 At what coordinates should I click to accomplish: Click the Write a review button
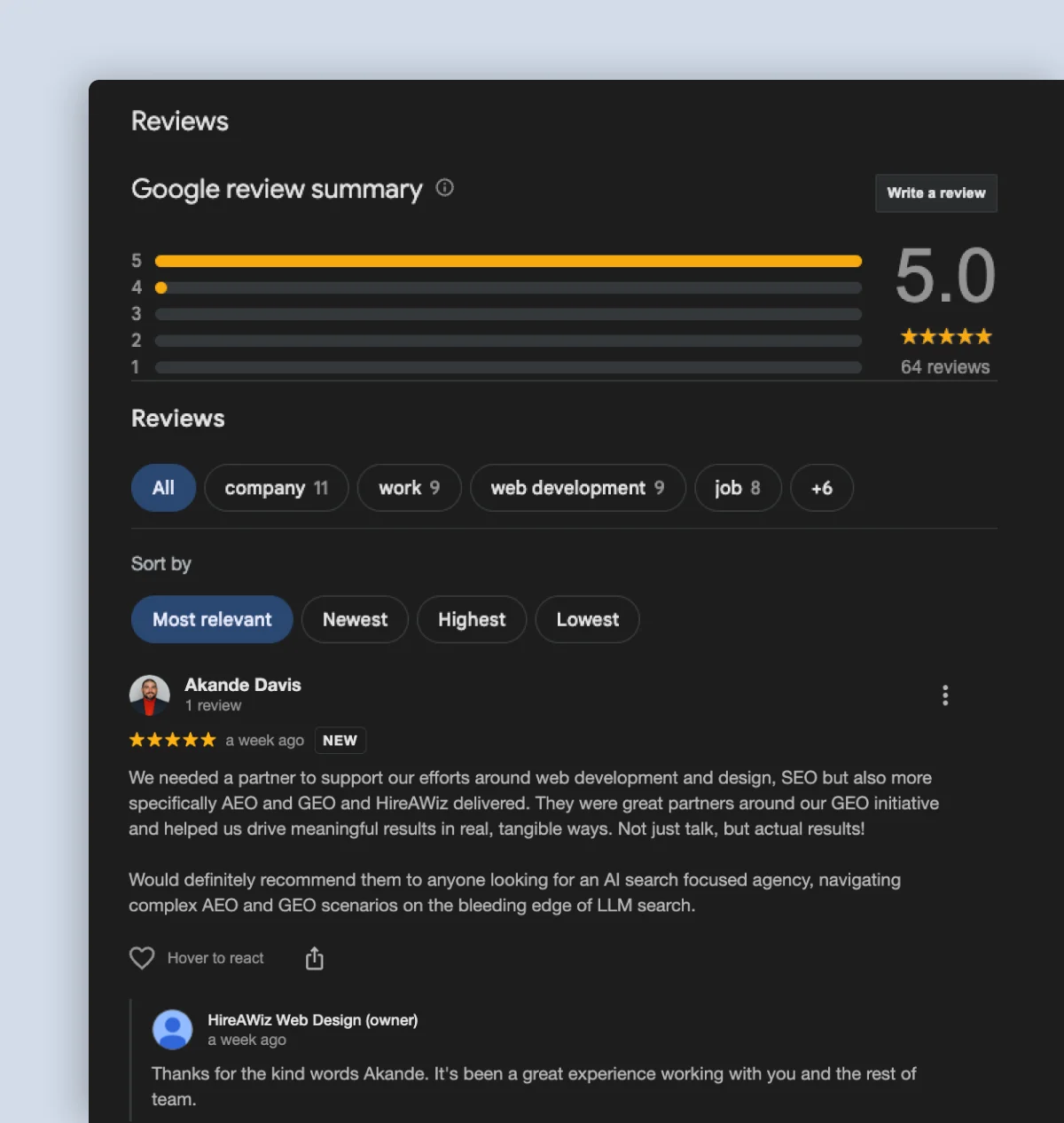936,193
